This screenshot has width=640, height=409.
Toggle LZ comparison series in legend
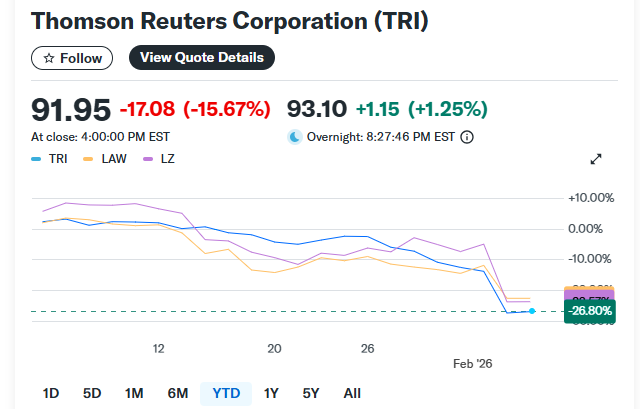click(x=160, y=159)
